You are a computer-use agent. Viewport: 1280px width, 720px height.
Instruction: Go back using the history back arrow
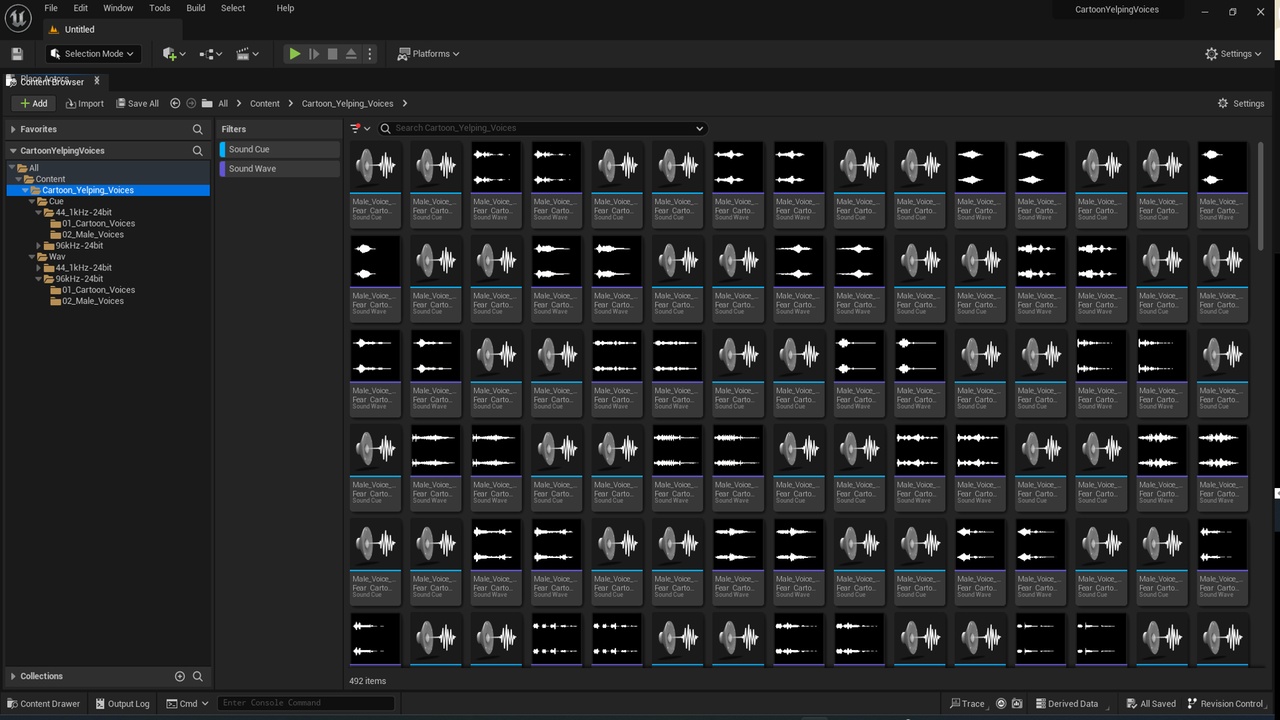pos(175,103)
